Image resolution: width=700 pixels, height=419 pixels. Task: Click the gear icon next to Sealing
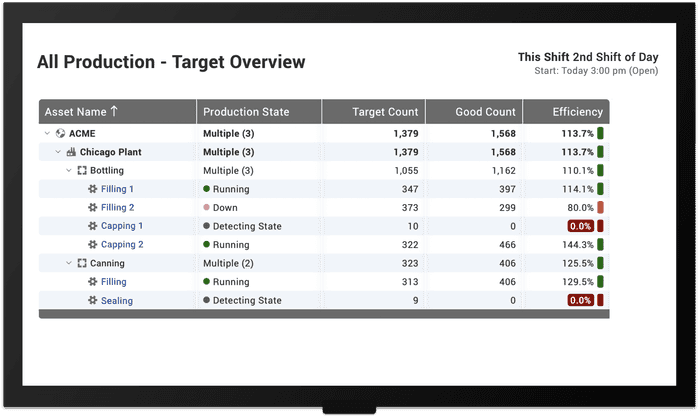92,300
